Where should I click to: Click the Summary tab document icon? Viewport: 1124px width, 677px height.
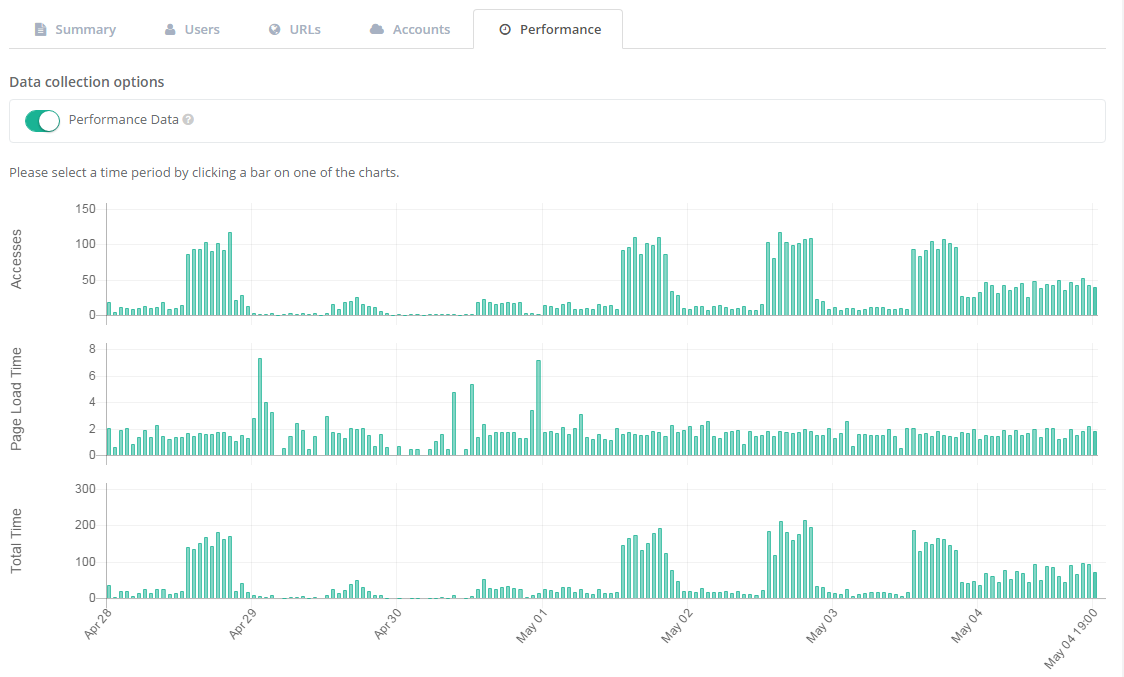point(41,30)
